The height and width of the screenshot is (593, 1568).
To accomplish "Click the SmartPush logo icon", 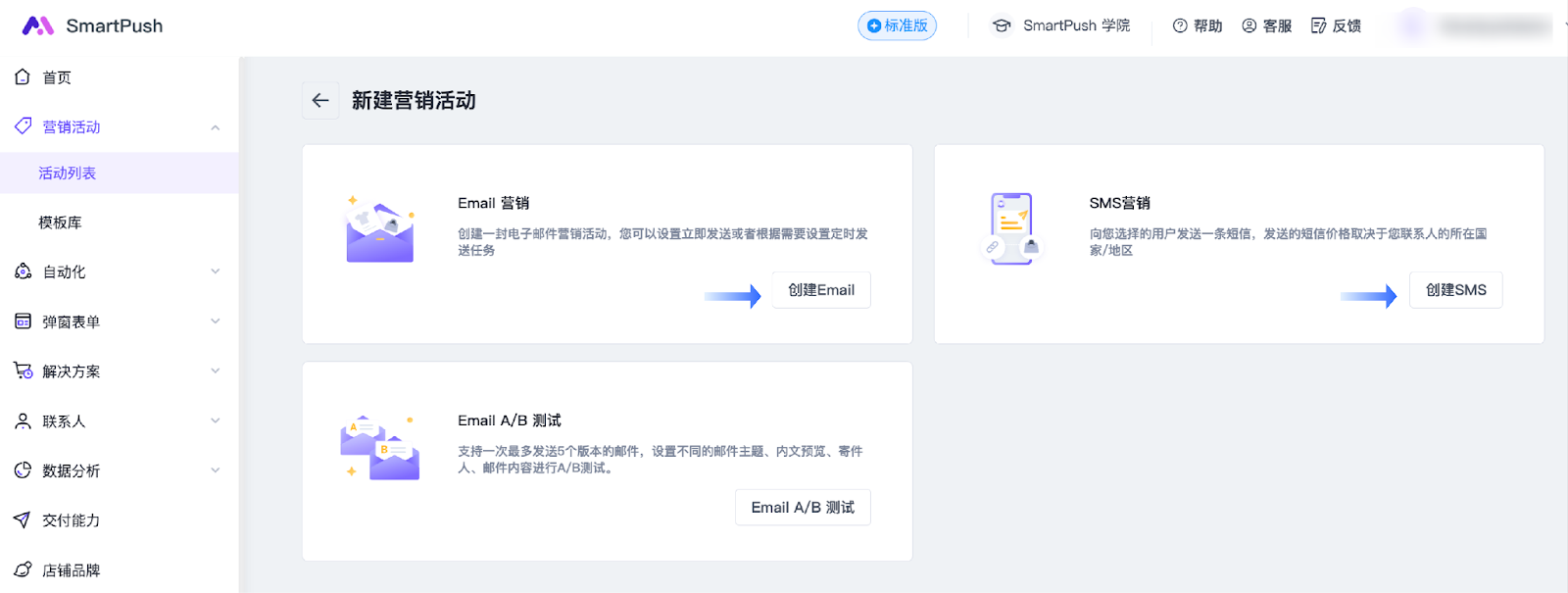I will pyautogui.click(x=38, y=25).
